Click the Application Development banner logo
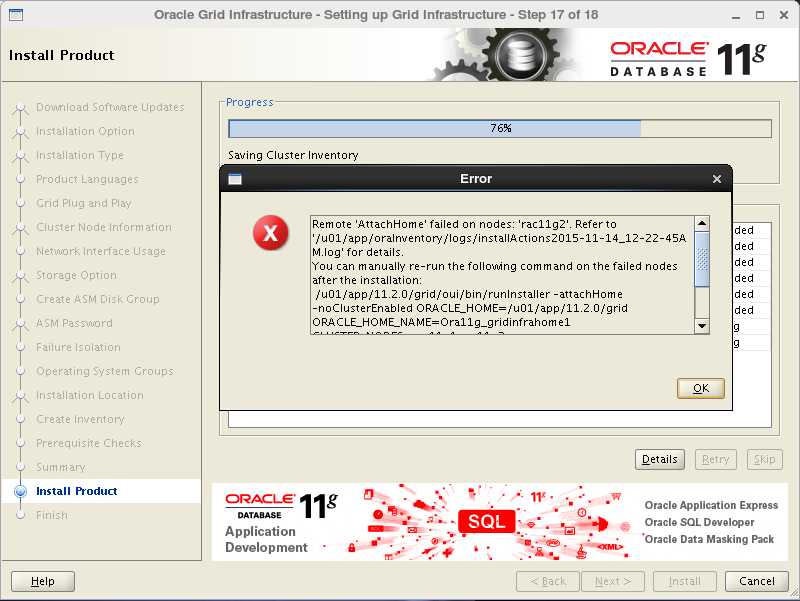The width and height of the screenshot is (800, 601). coord(281,523)
